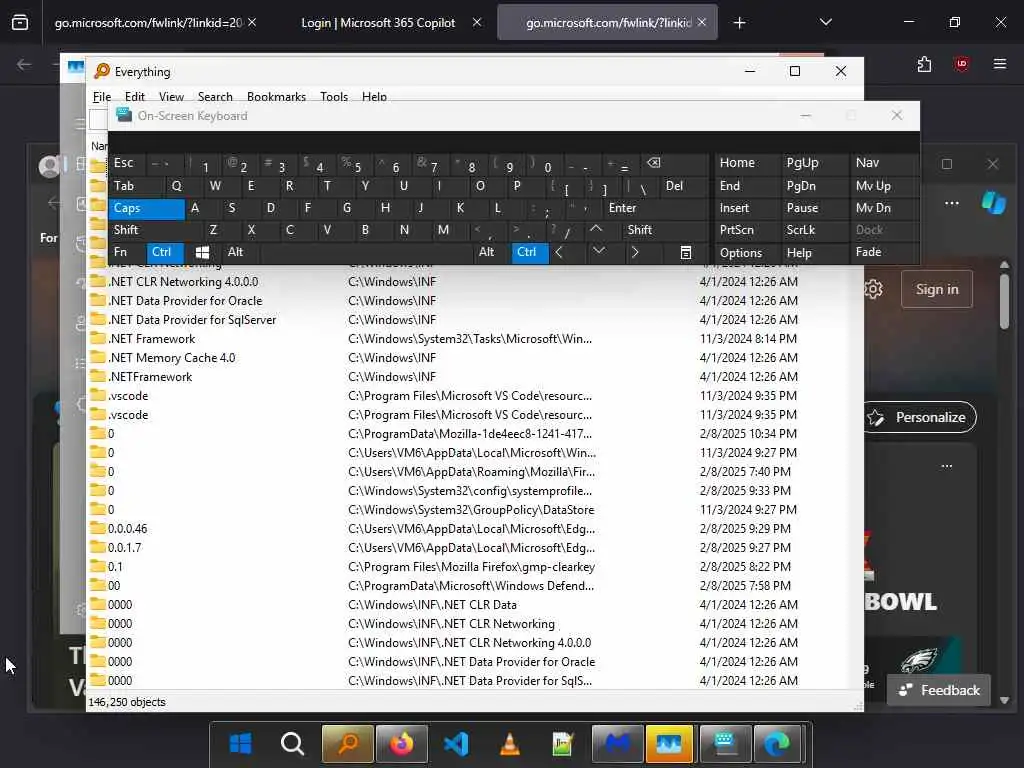Screen dimensions: 1024x768
Task: Open the browser hamburger menu
Action: point(1000,64)
